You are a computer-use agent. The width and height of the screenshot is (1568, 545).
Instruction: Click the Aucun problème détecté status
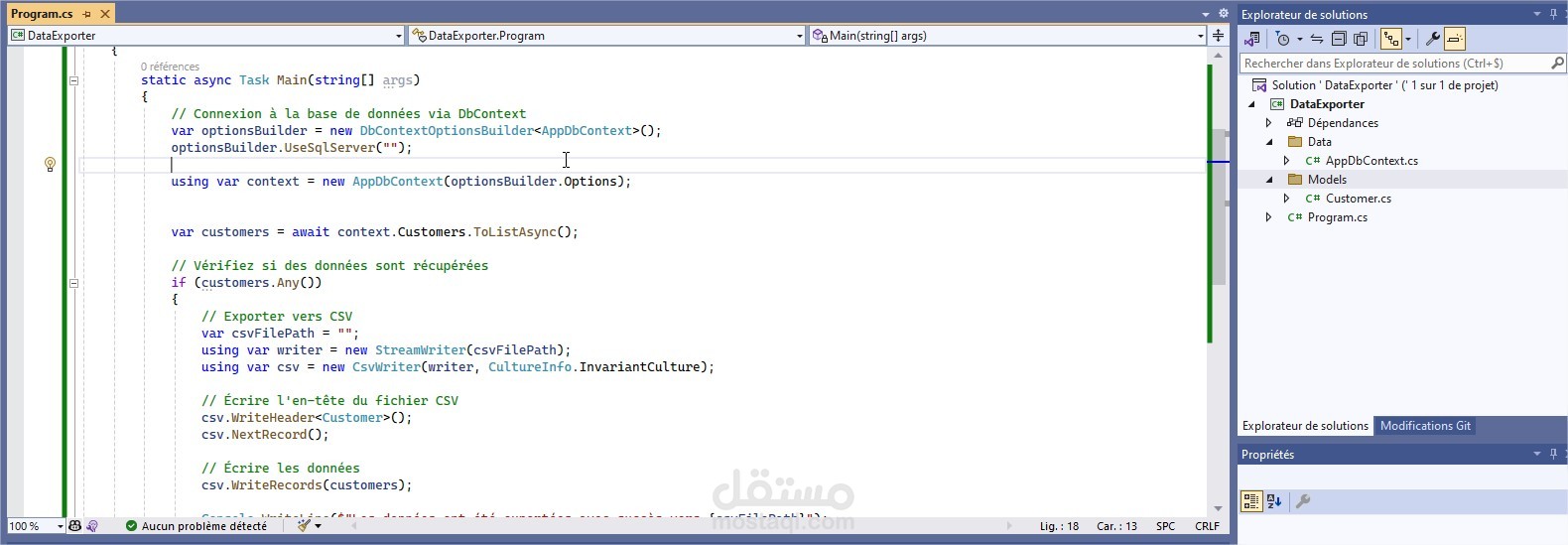click(203, 526)
